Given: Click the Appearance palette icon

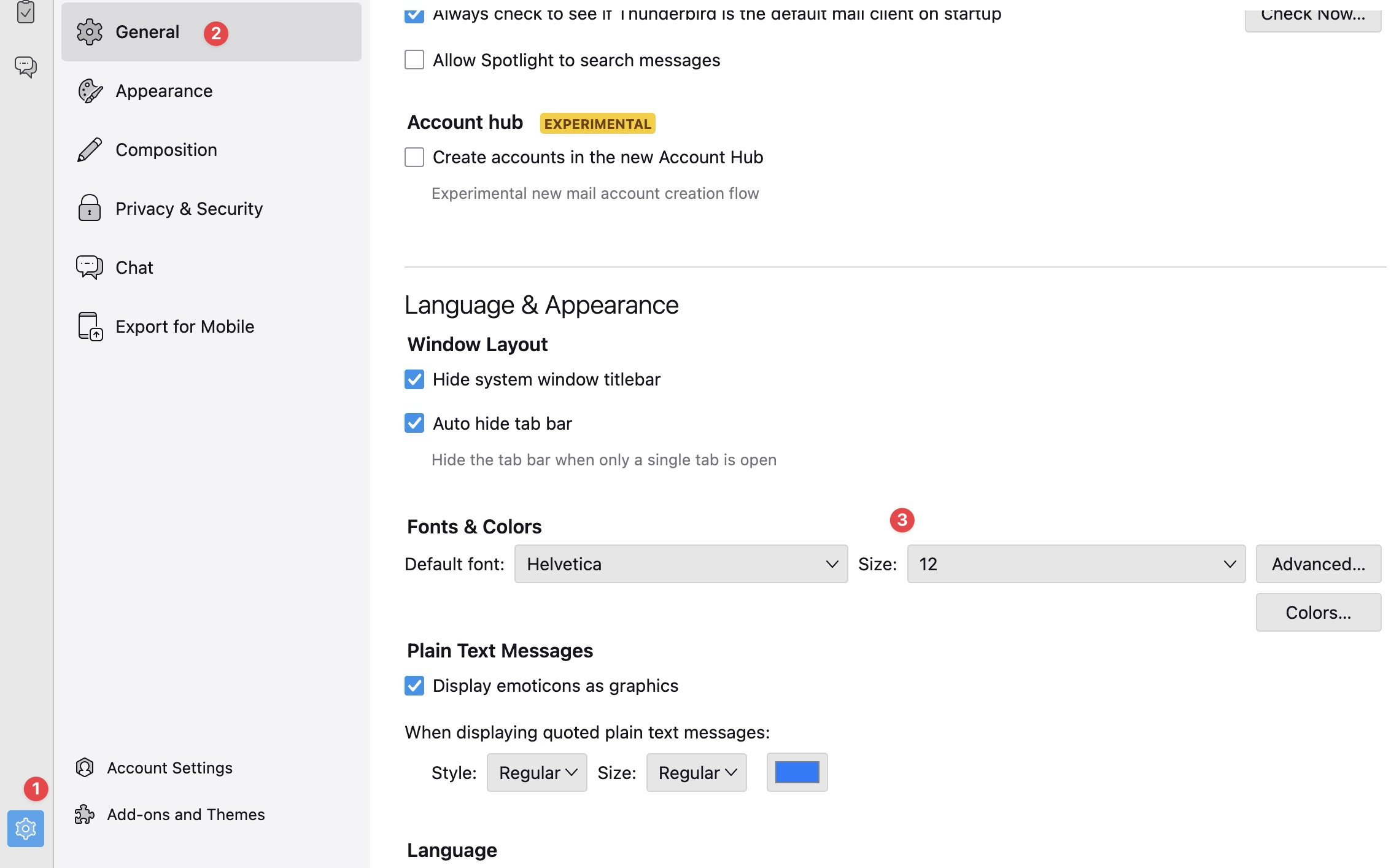Looking at the screenshot, I should pos(90,91).
